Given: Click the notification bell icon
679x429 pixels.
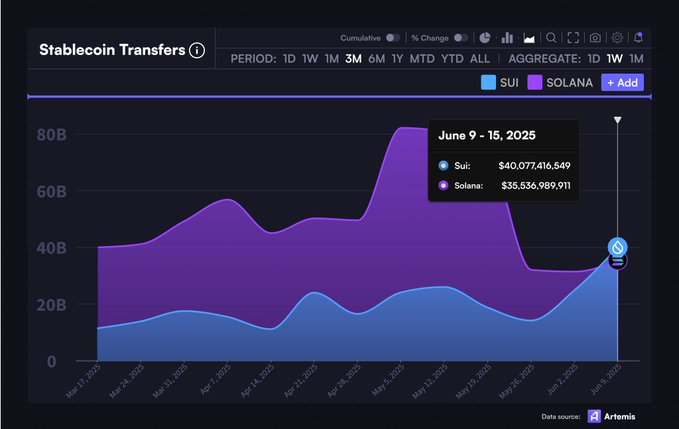Looking at the screenshot, I should (x=638, y=38).
